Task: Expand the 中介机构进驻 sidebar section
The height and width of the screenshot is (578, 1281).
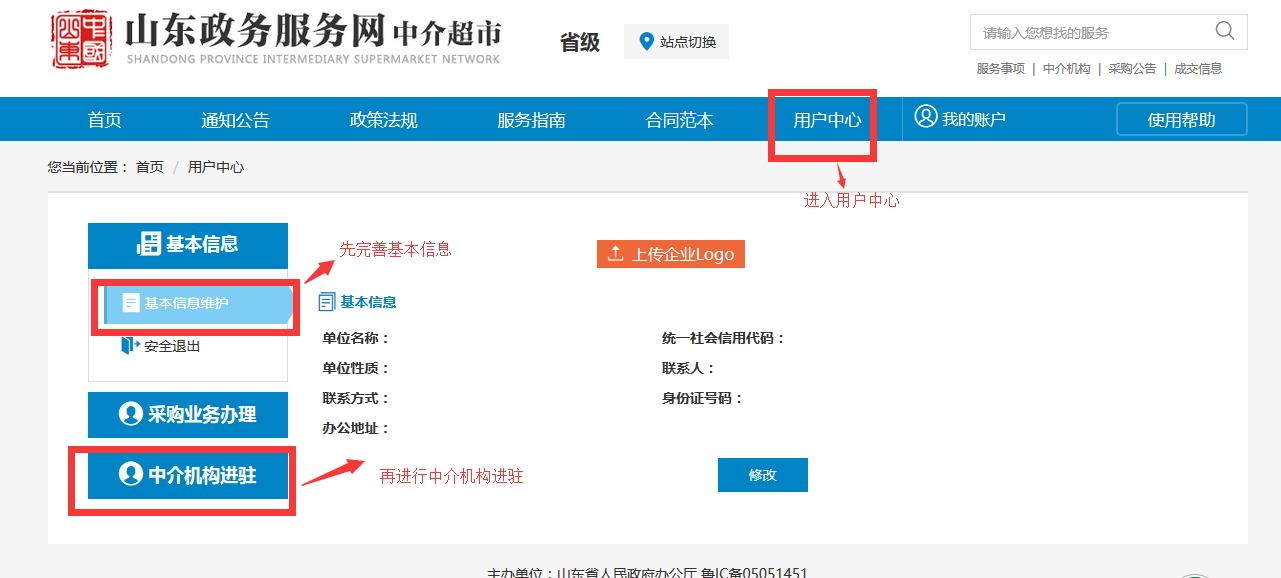Action: 188,475
